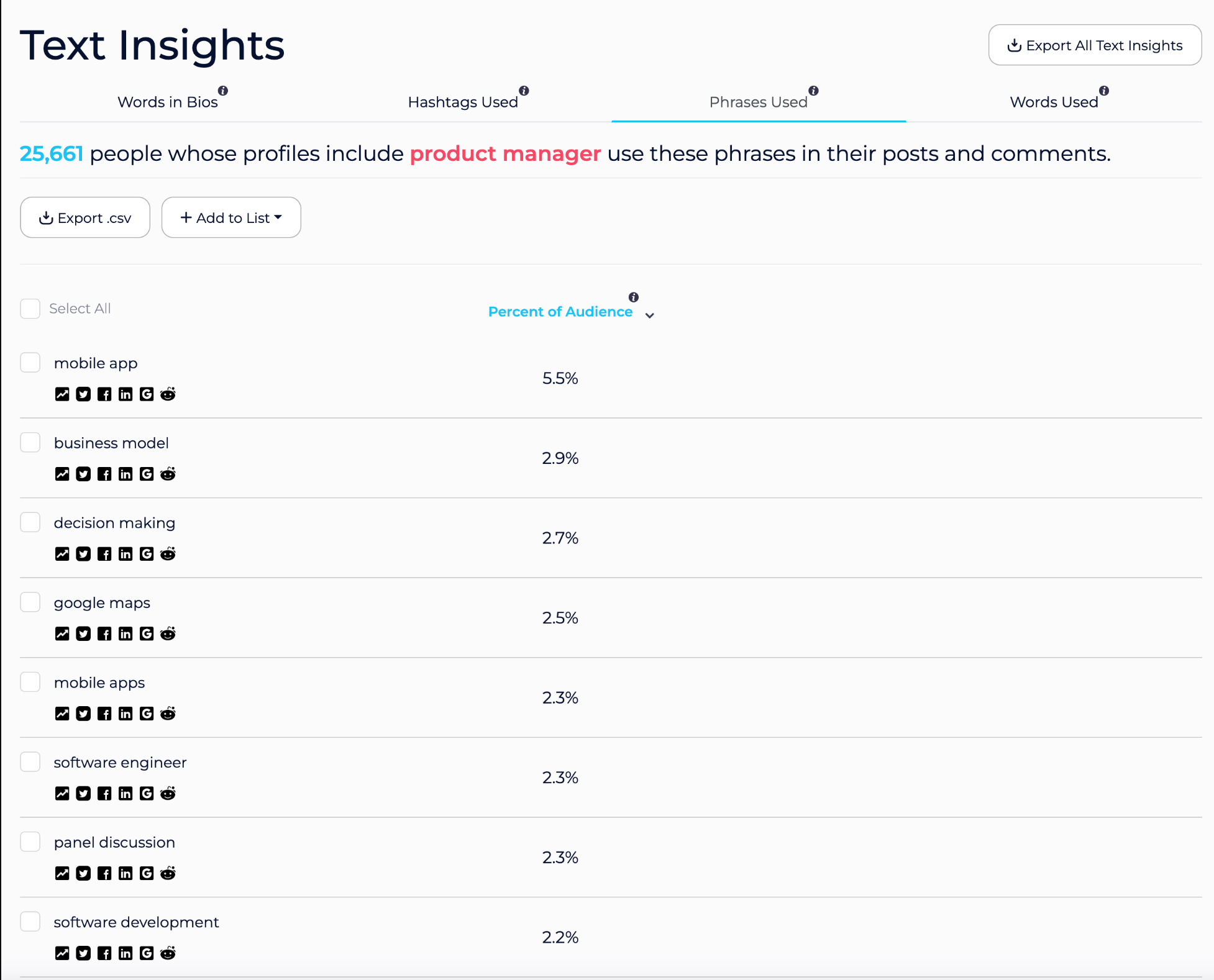
Task: Click the Twitter icon under mobile app
Action: [x=83, y=394]
